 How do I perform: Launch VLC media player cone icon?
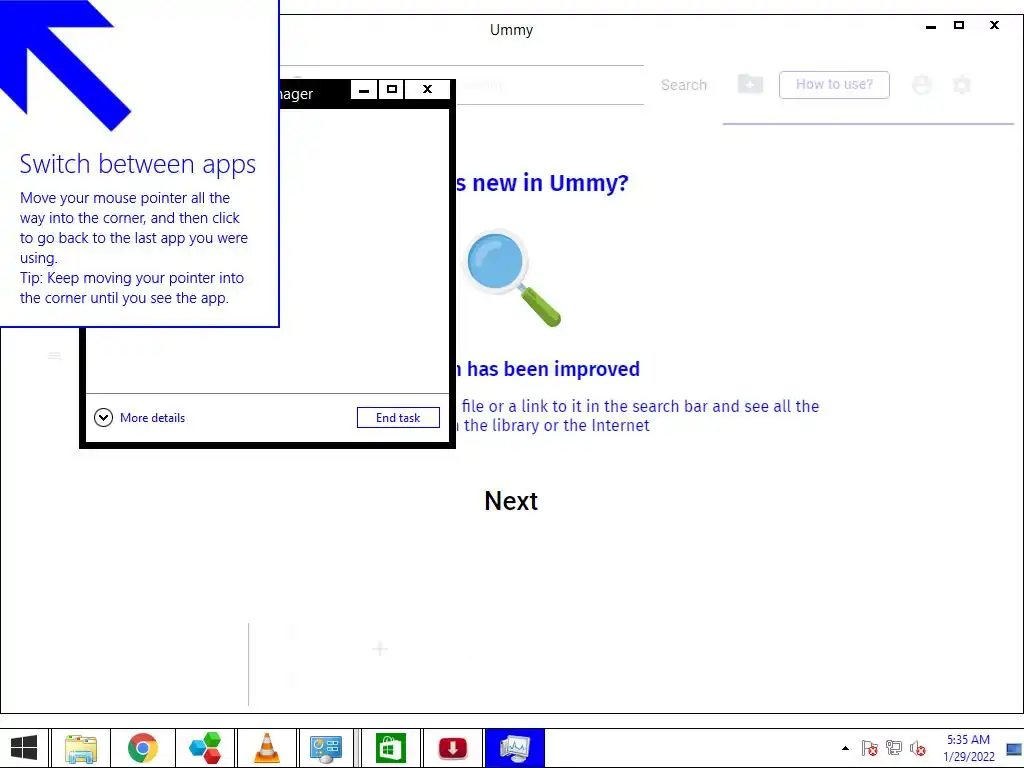pos(266,748)
